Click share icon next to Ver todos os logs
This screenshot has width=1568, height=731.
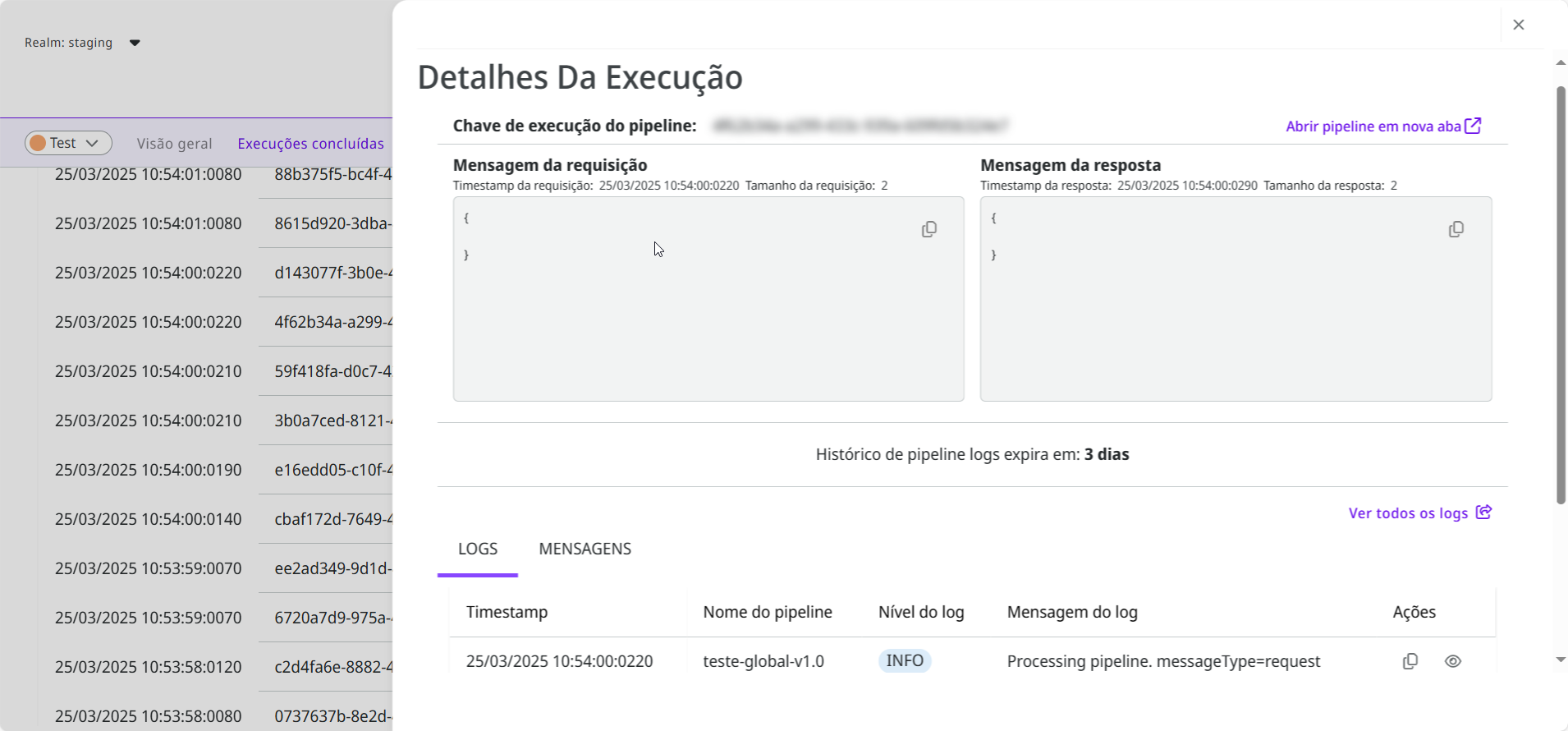pos(1483,513)
